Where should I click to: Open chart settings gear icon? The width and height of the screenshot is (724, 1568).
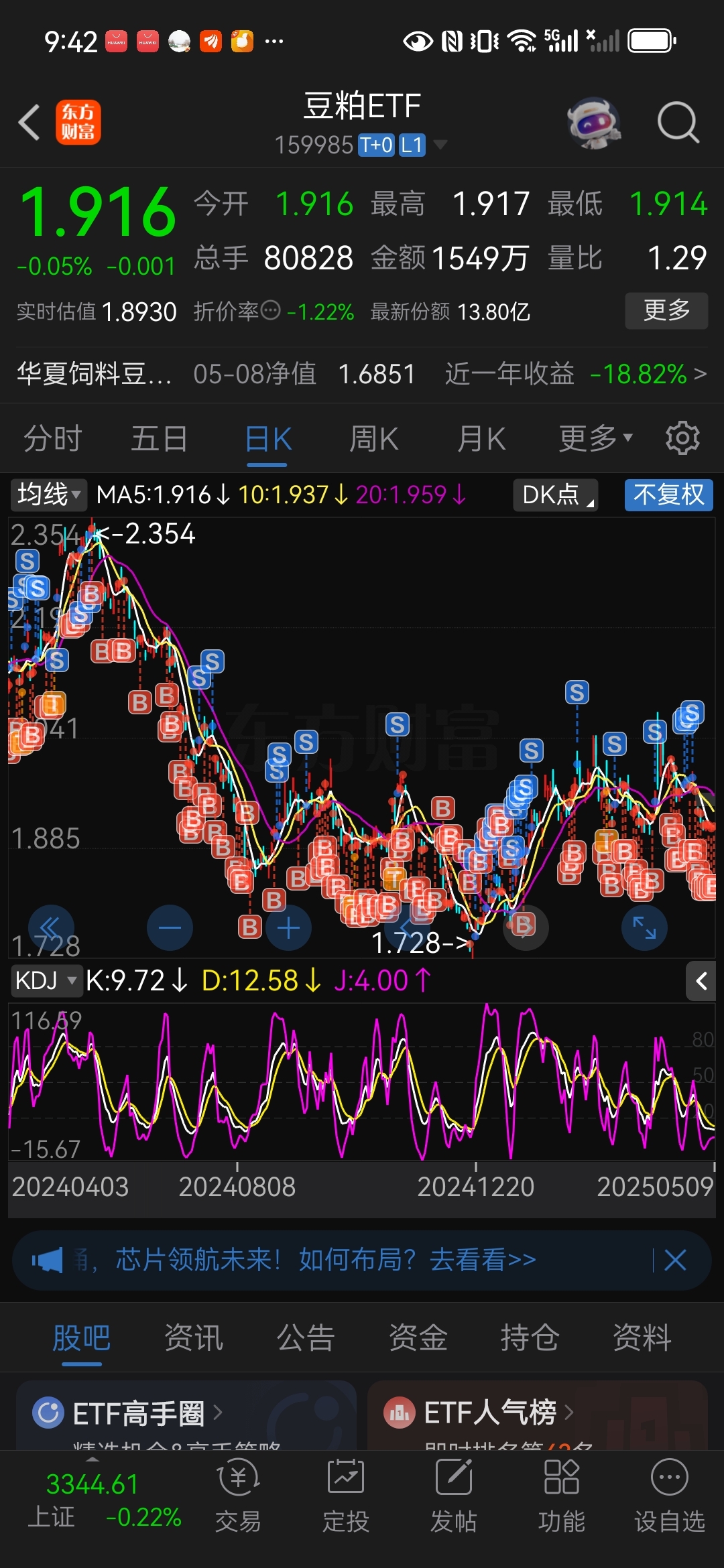[x=682, y=438]
